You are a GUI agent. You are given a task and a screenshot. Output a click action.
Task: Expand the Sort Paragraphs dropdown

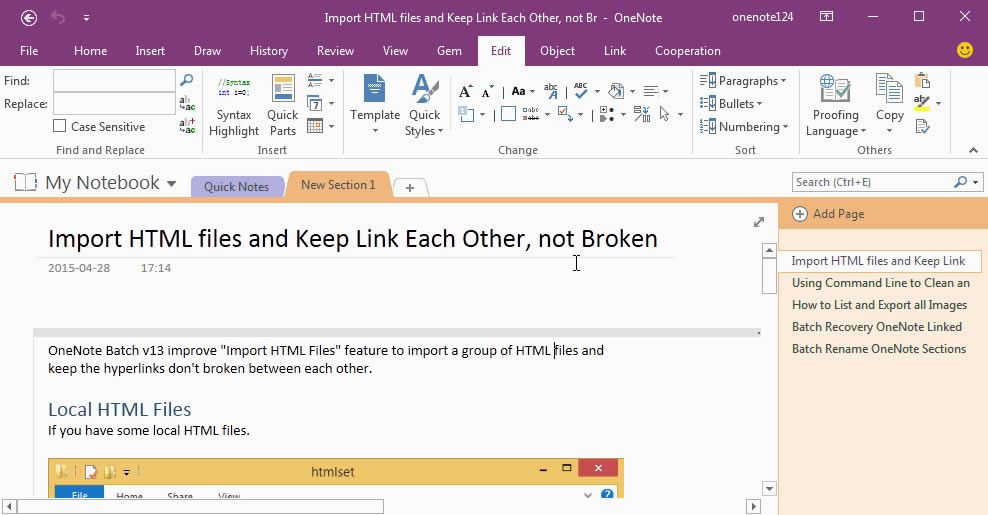(744, 81)
